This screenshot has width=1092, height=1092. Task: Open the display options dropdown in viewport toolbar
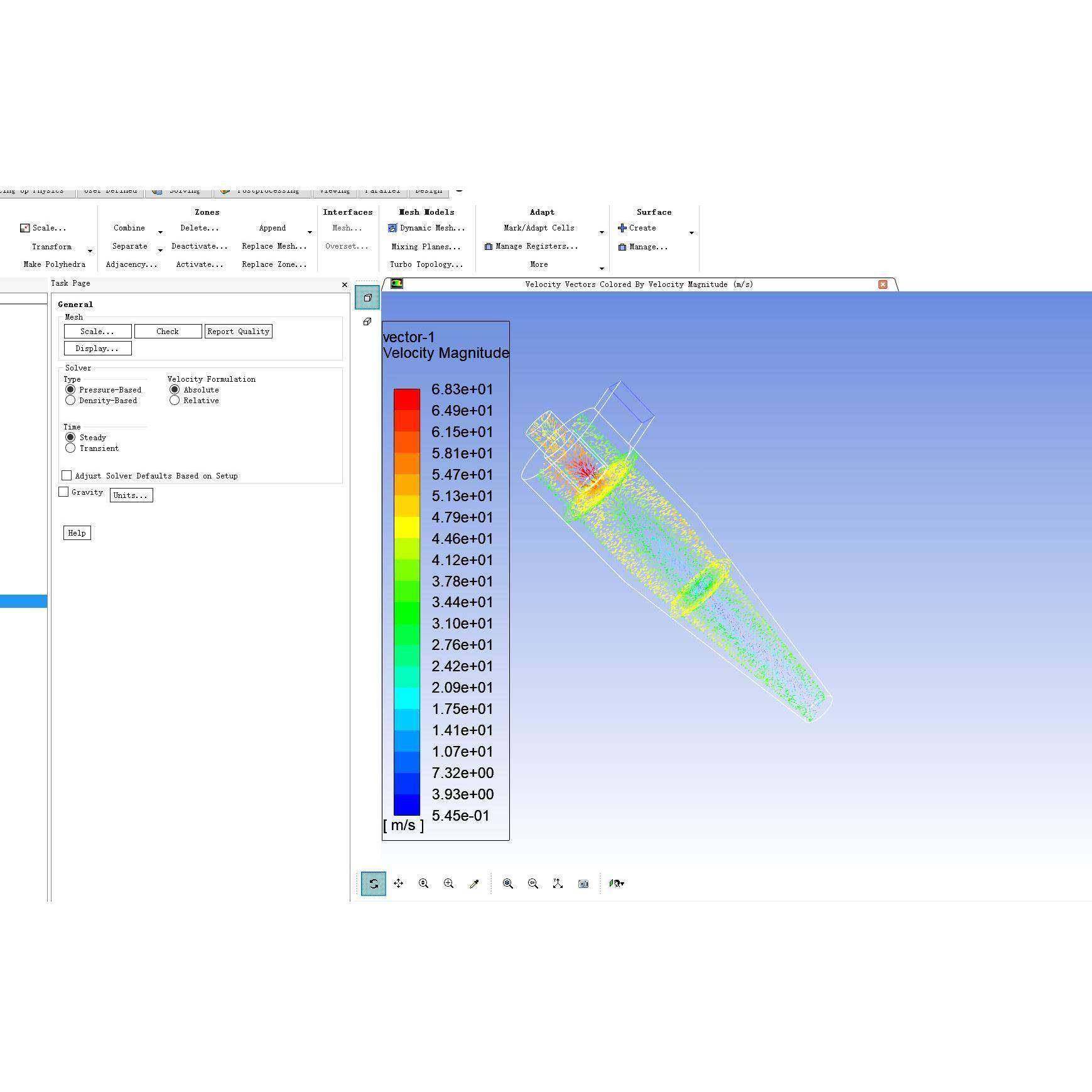pos(617,884)
